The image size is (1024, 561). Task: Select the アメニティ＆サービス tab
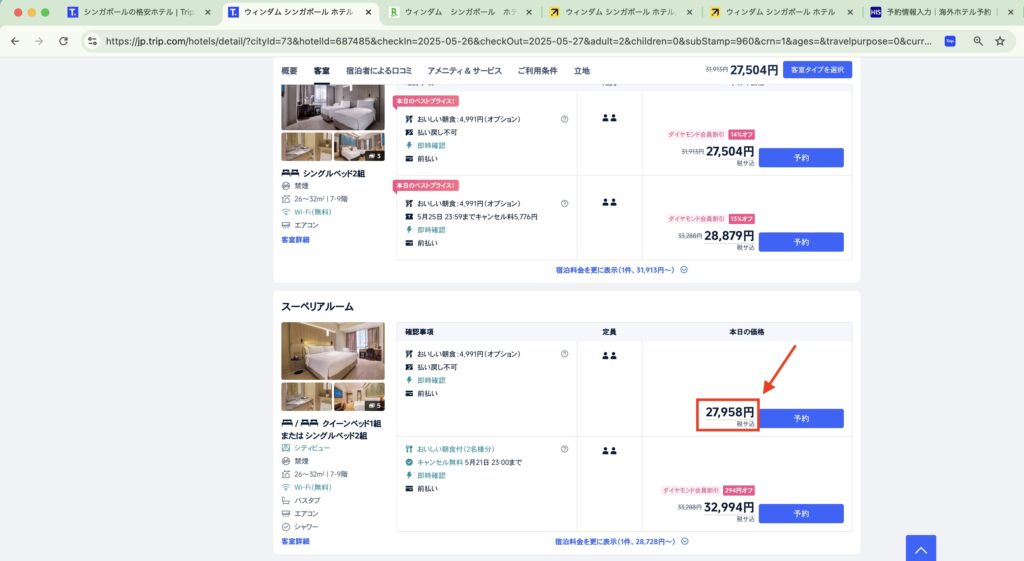click(464, 71)
